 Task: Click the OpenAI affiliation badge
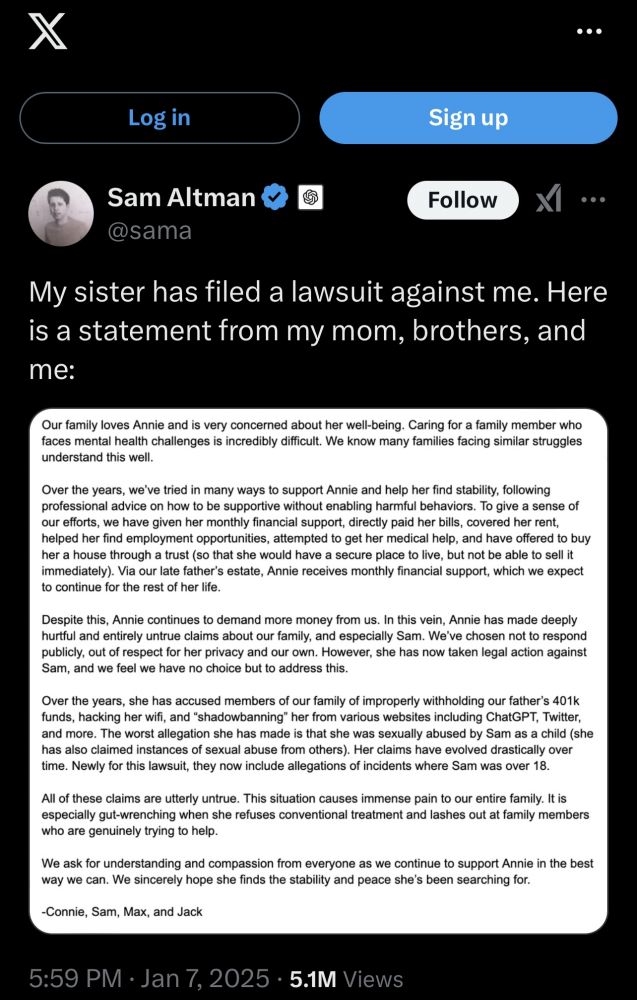click(310, 197)
